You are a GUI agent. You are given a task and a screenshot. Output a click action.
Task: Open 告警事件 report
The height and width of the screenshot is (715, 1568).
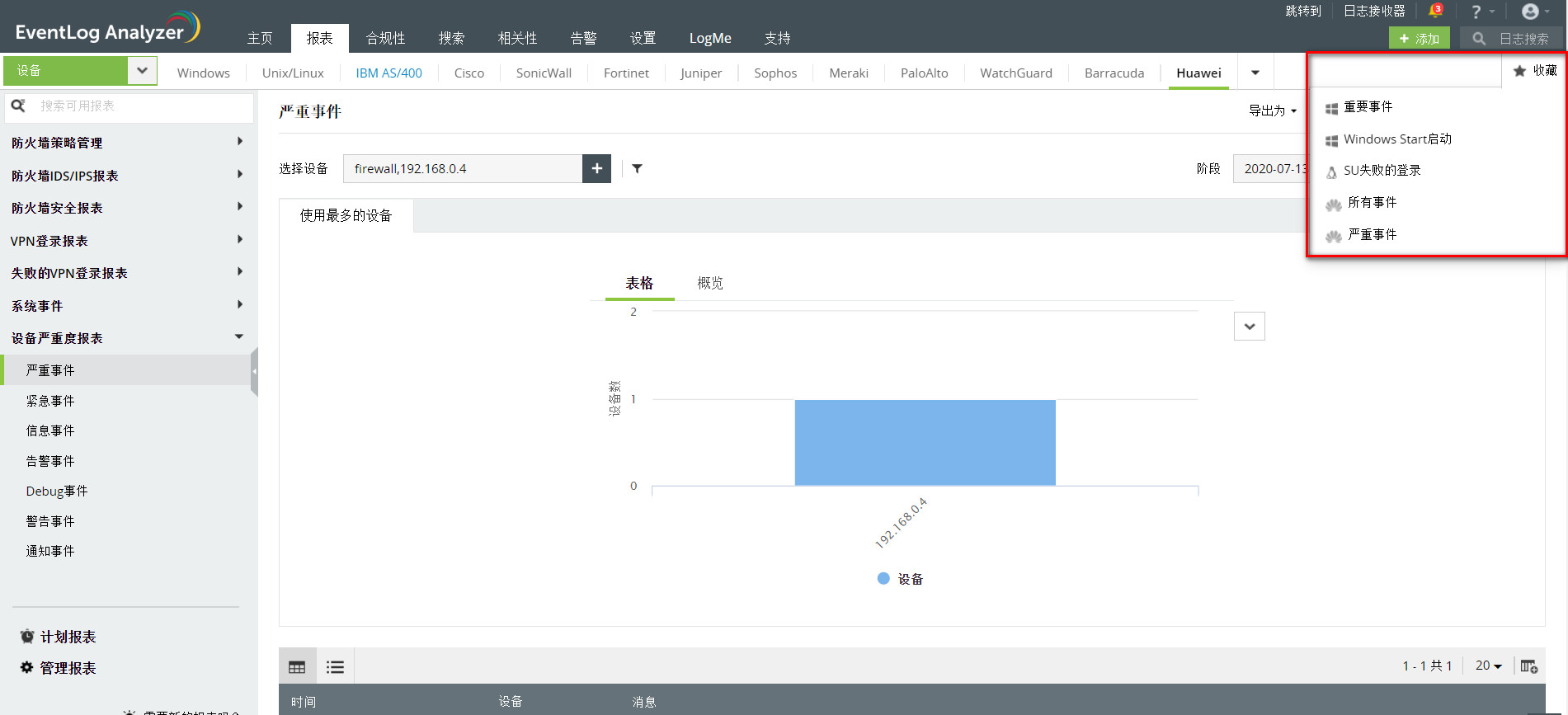[50, 461]
